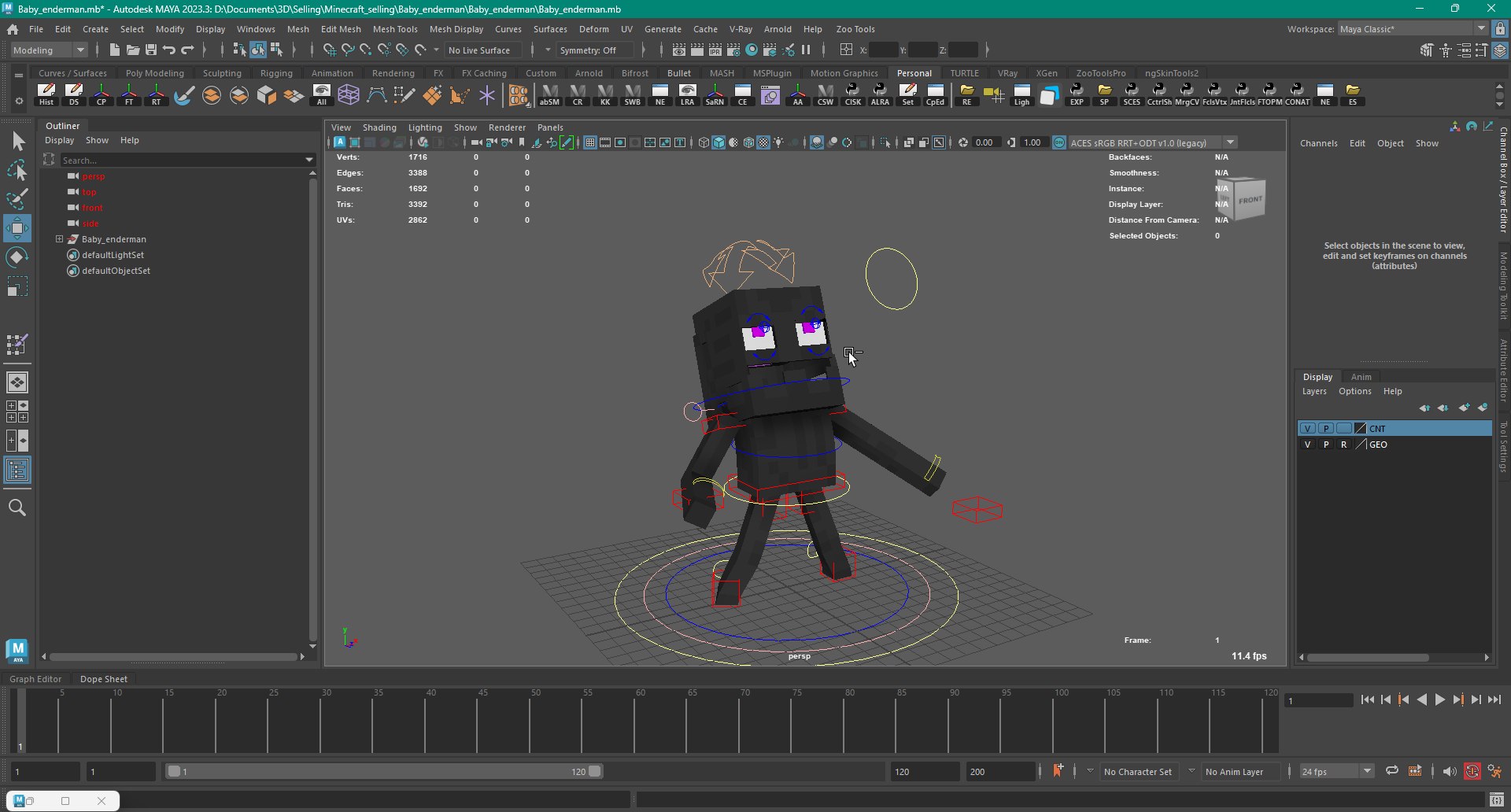
Task: Open the auto keyframe toggle icon
Action: point(1472,771)
